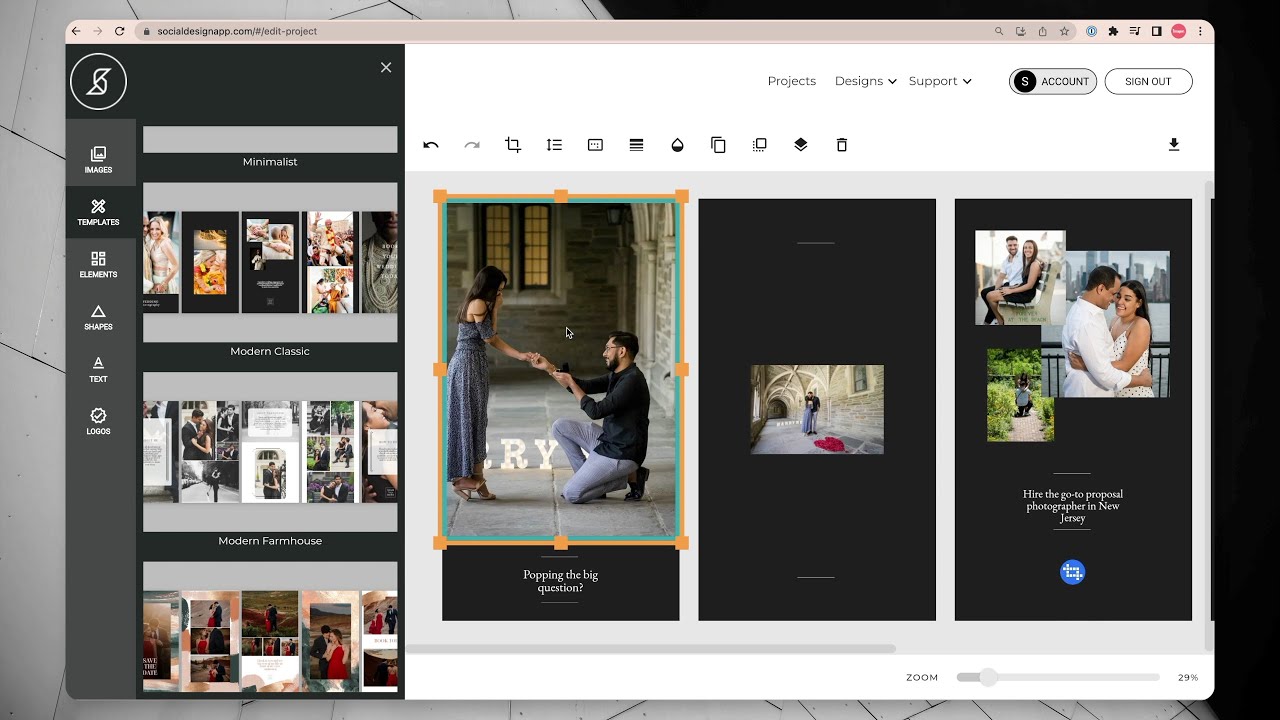The width and height of the screenshot is (1280, 720).
Task: Click the 'Hire the go-to proposal photographer' text
Action: click(x=1072, y=506)
